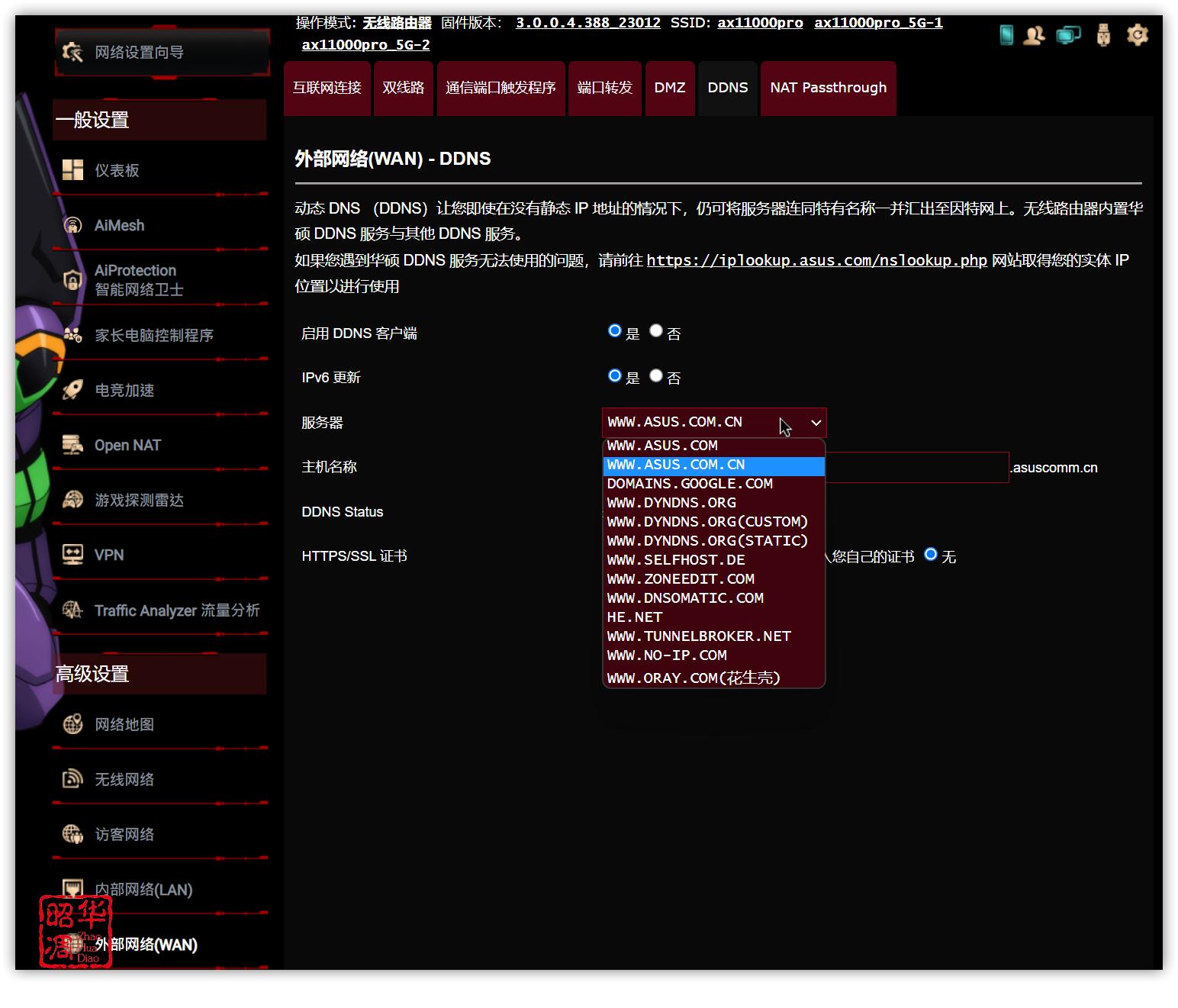Screen dimensions: 1178x1008
Task: Open network devices status icon
Action: (x=1068, y=34)
